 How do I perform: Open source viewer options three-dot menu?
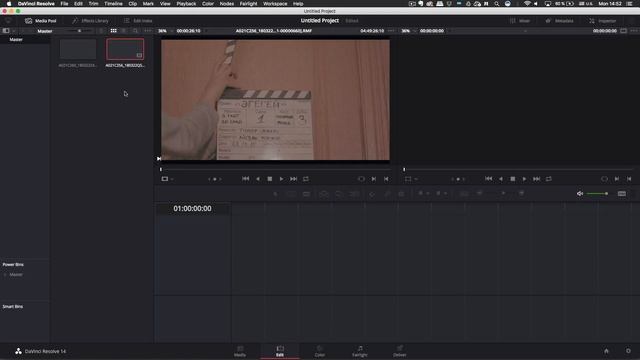click(391, 31)
